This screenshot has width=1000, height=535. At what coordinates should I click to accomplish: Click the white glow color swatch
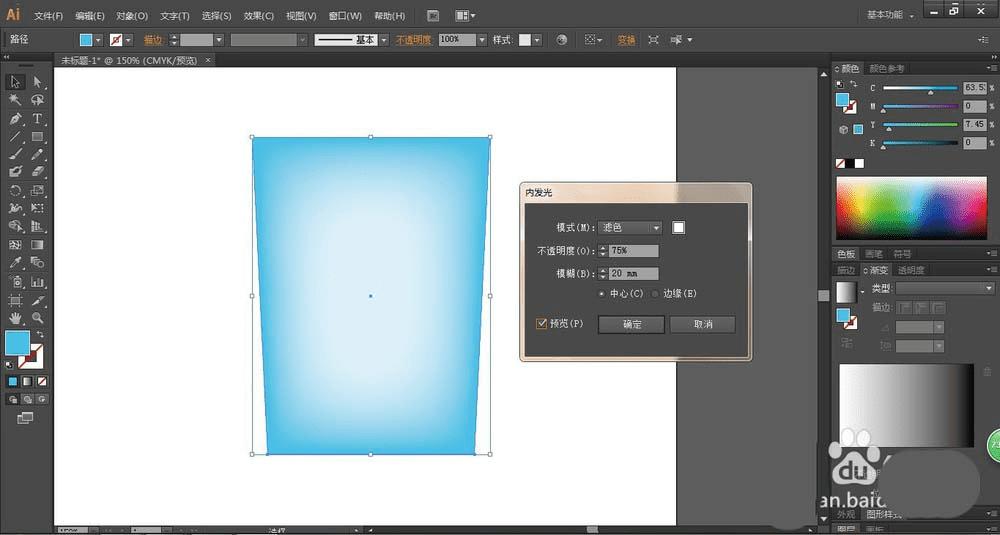coord(679,228)
